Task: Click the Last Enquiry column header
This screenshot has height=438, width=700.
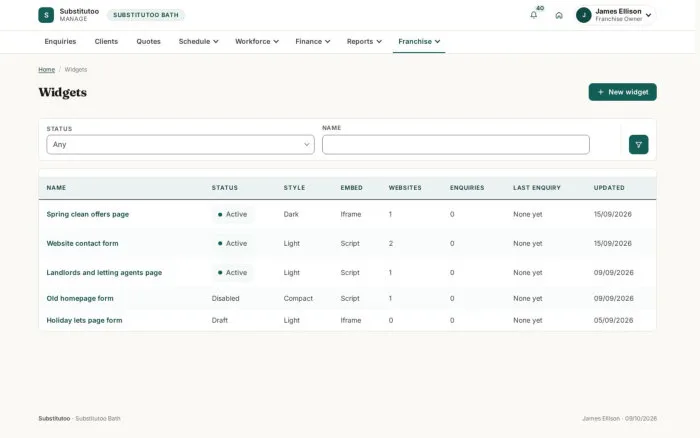Action: [537, 188]
